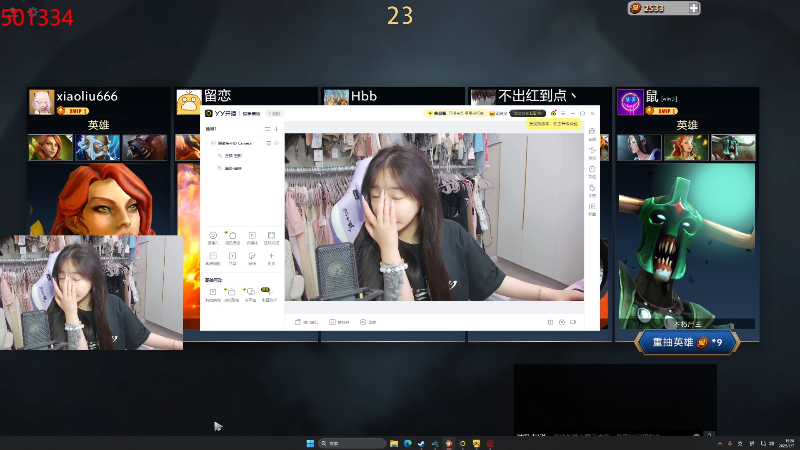Image resolution: width=800 pixels, height=450 pixels.
Task: Click the taskbar search box
Action: coord(352,443)
